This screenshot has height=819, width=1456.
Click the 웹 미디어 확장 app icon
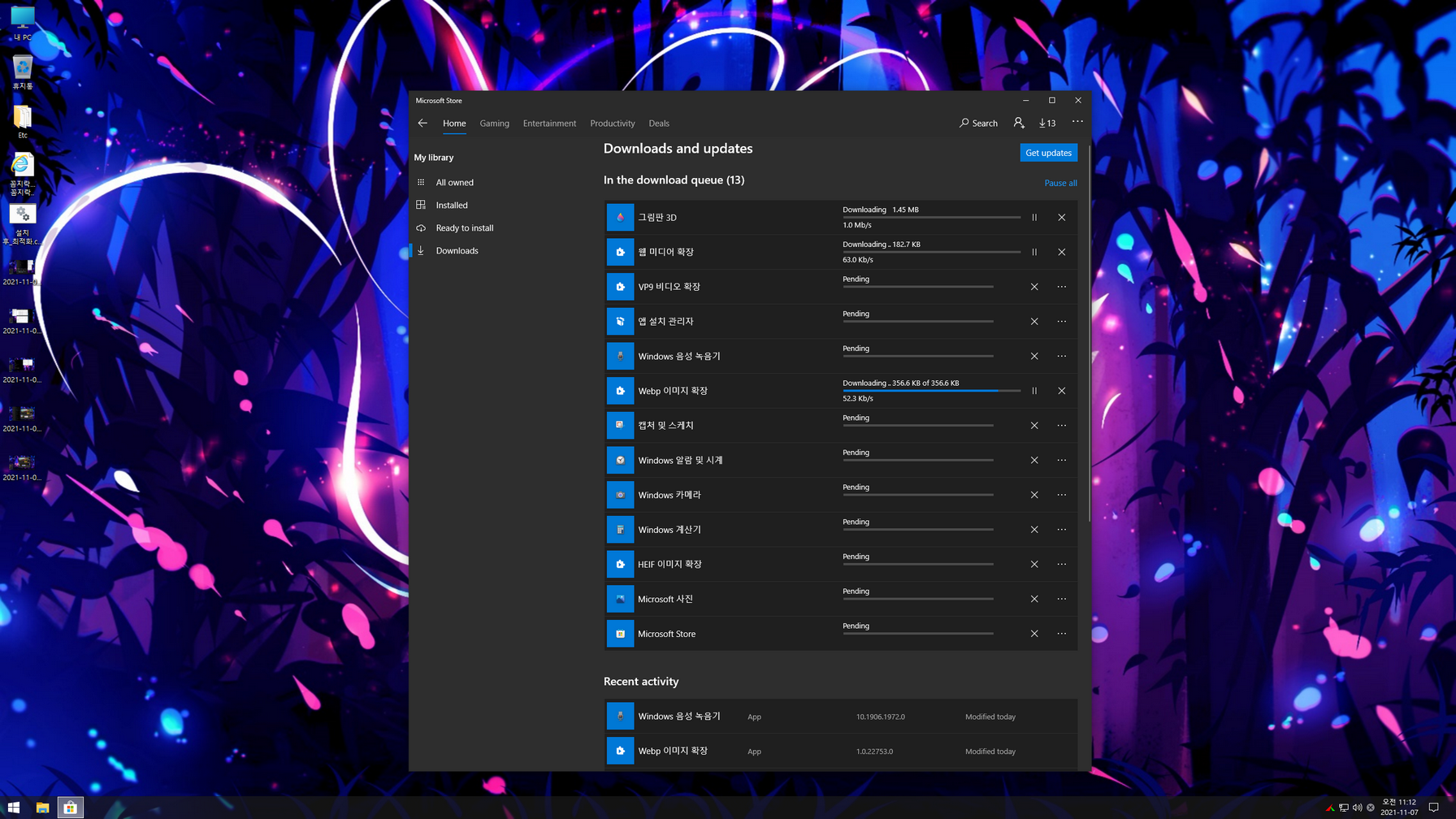[x=620, y=252]
